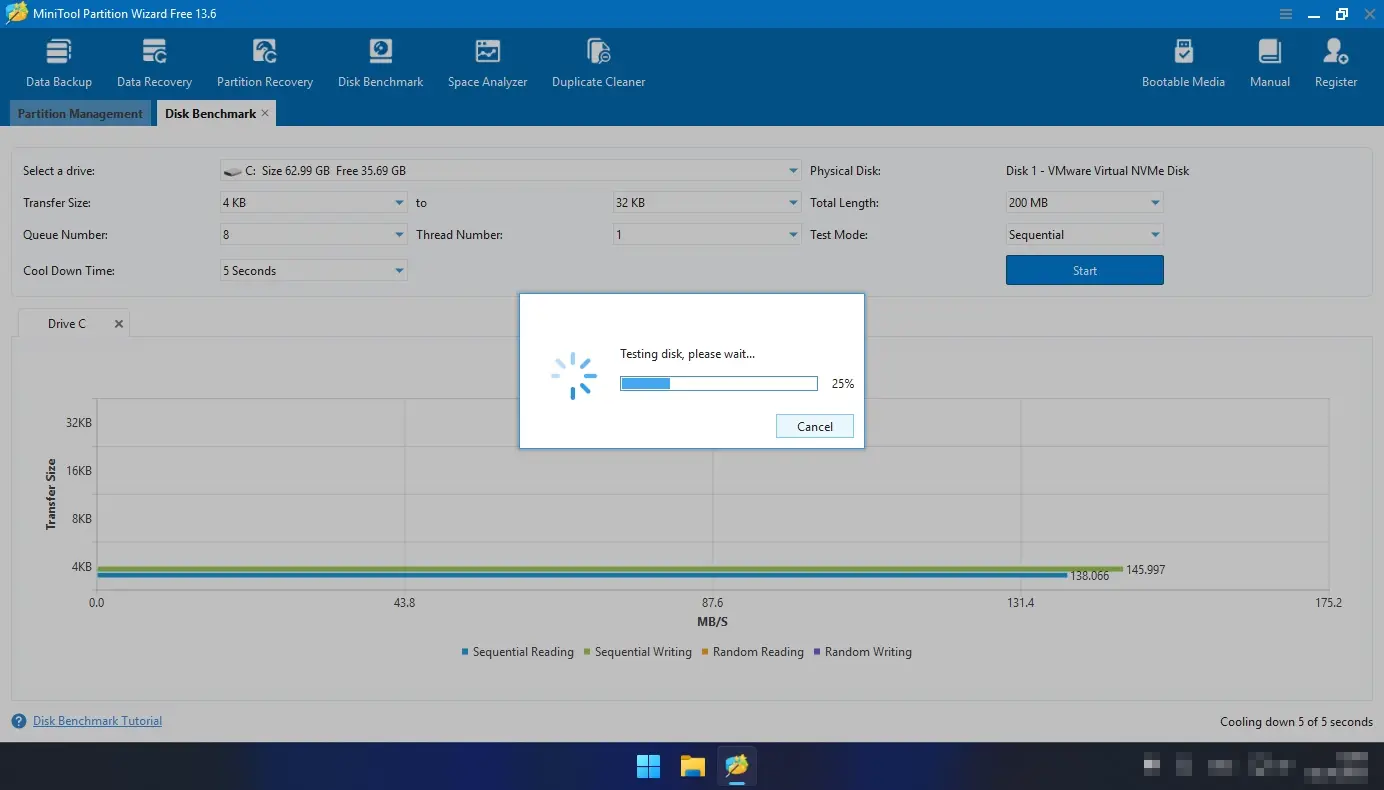
Task: Toggle the Sequential Writing legend swatch
Action: pyautogui.click(x=587, y=652)
